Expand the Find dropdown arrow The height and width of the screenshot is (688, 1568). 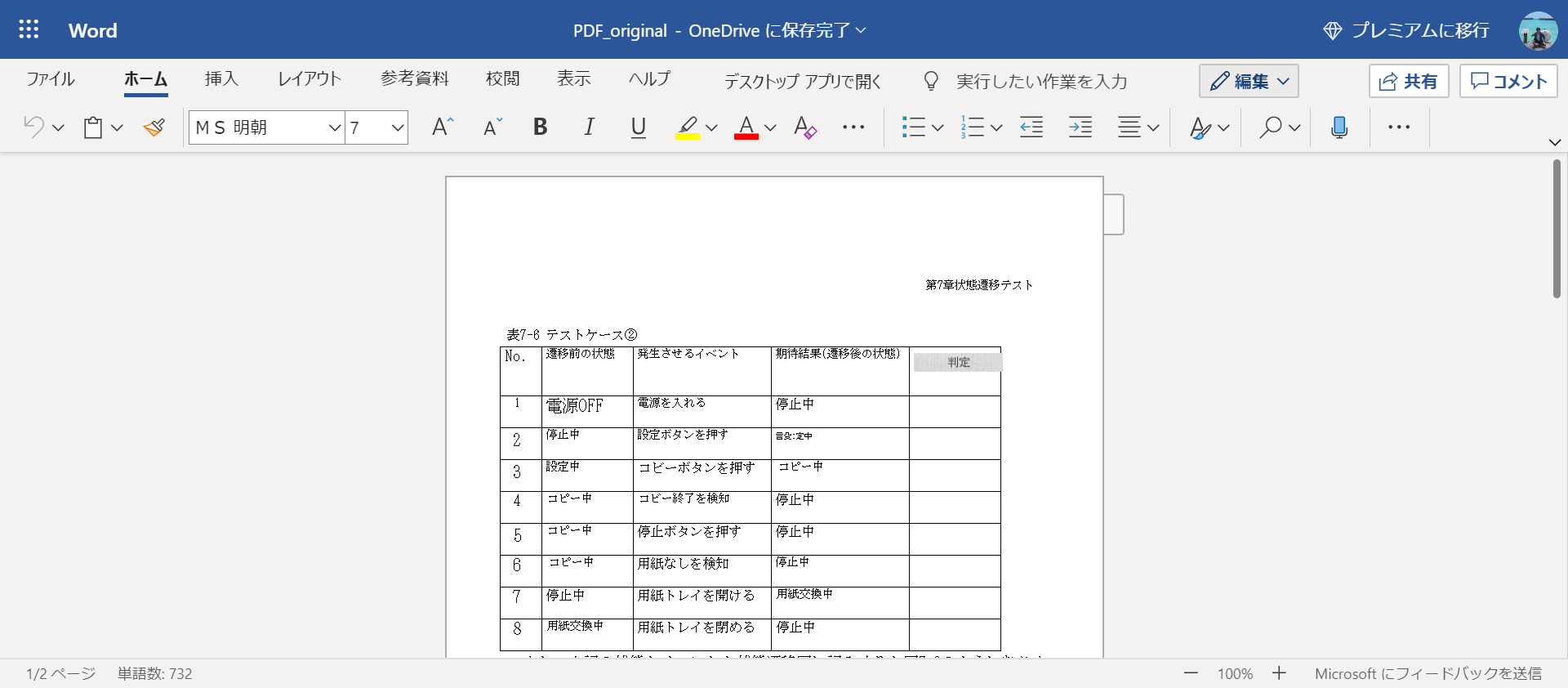click(x=1294, y=127)
